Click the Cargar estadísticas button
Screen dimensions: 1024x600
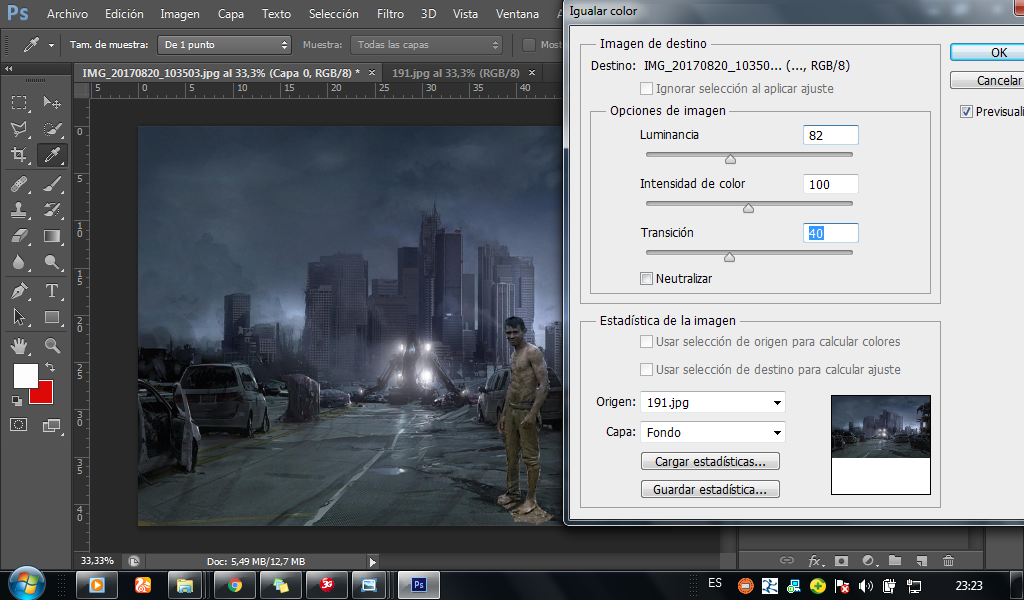coord(710,462)
